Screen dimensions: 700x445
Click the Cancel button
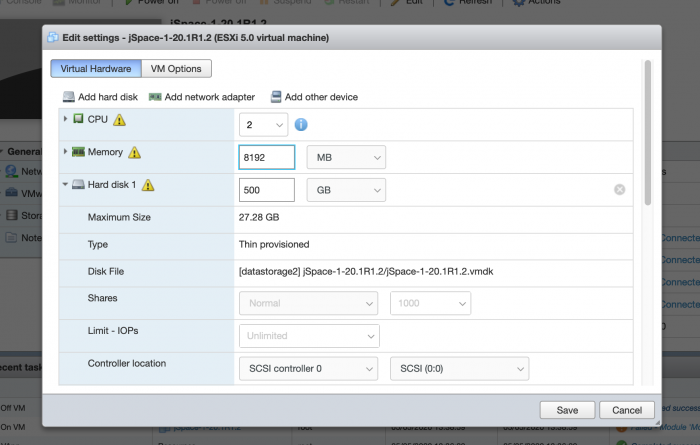coord(627,410)
